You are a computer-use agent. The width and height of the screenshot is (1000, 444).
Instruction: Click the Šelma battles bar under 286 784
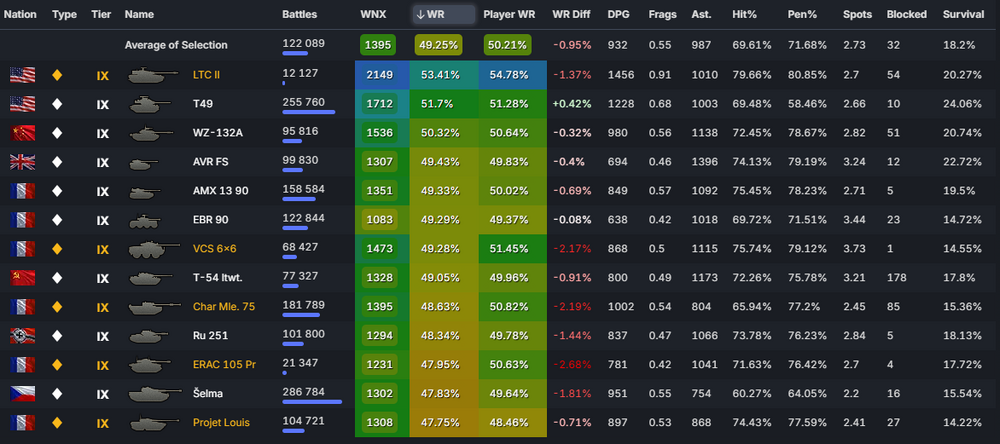[312, 402]
